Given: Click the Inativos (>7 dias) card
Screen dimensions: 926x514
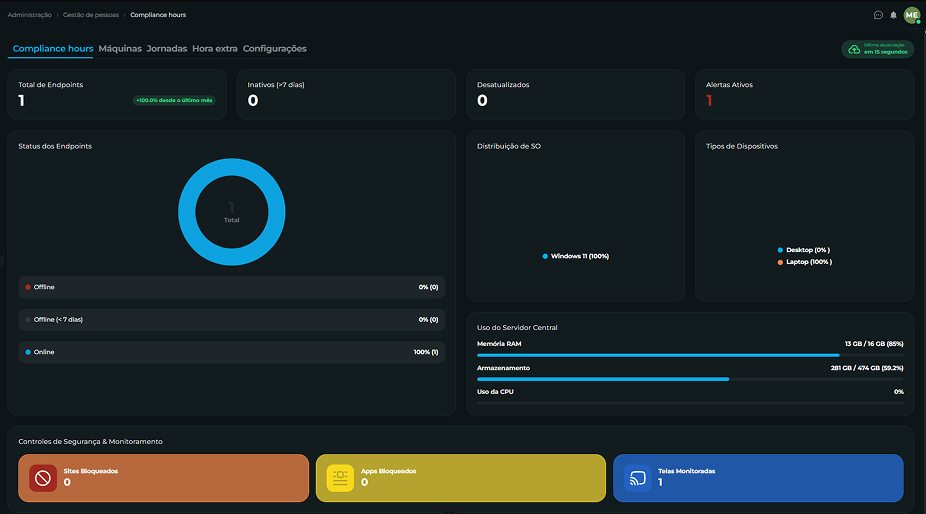Looking at the screenshot, I should 346,95.
